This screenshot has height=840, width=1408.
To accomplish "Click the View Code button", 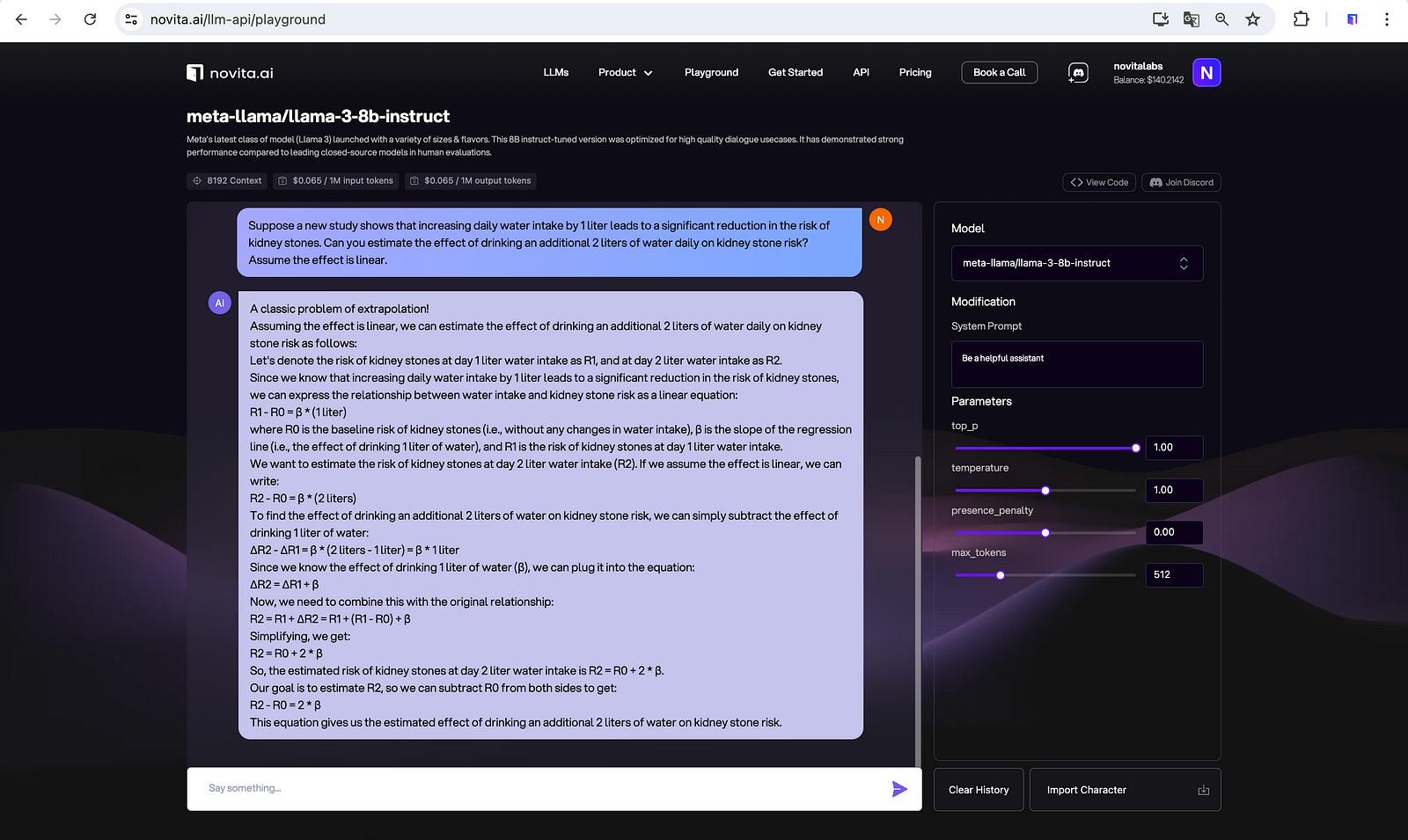I will pos(1099,183).
